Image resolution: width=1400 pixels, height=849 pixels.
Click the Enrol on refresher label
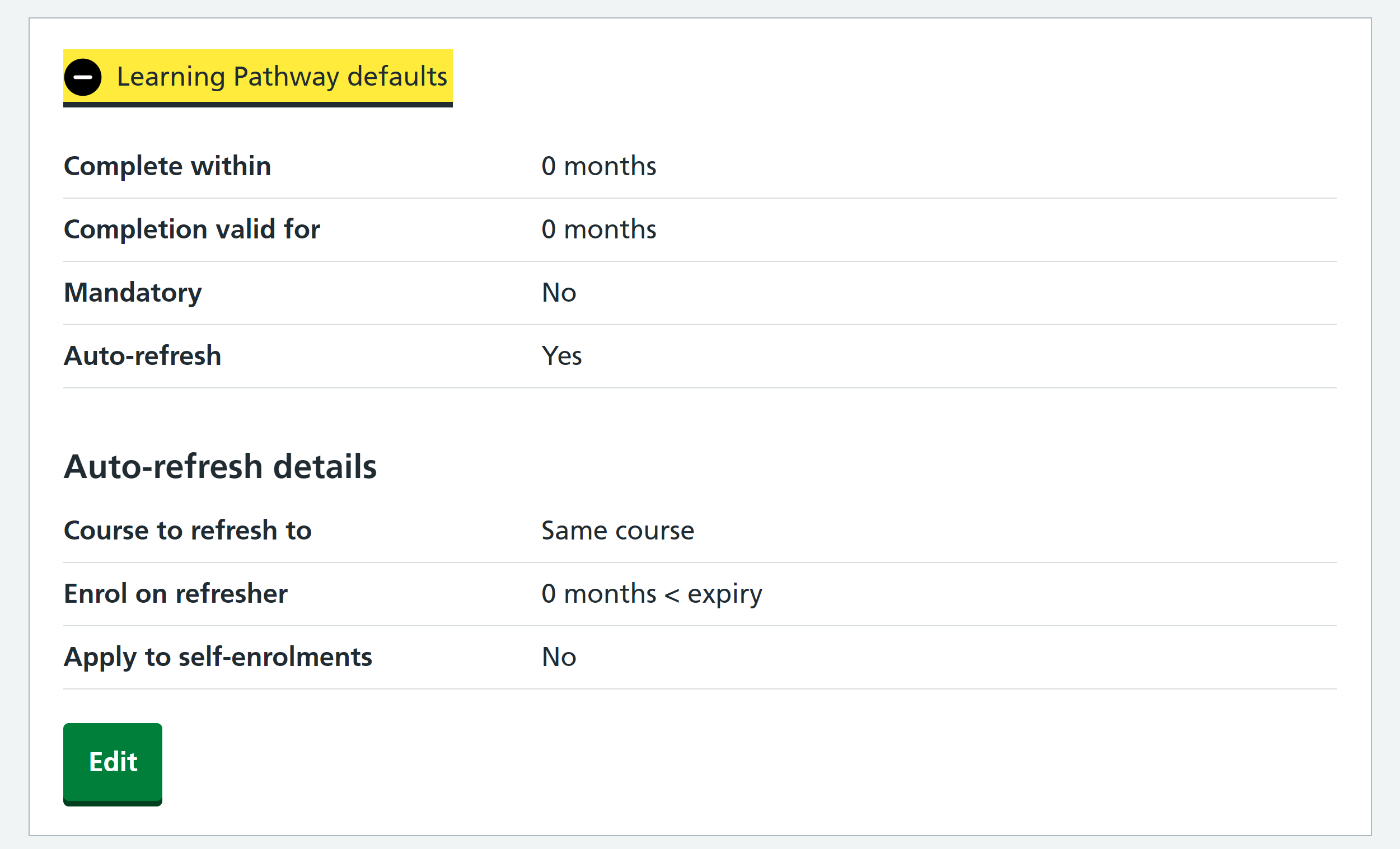click(x=176, y=594)
